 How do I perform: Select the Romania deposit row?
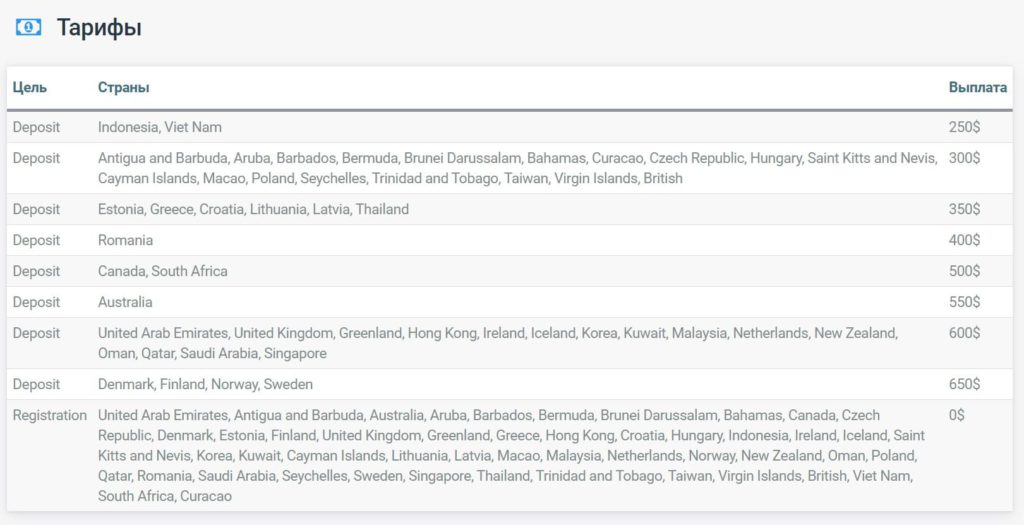[x=125, y=240]
